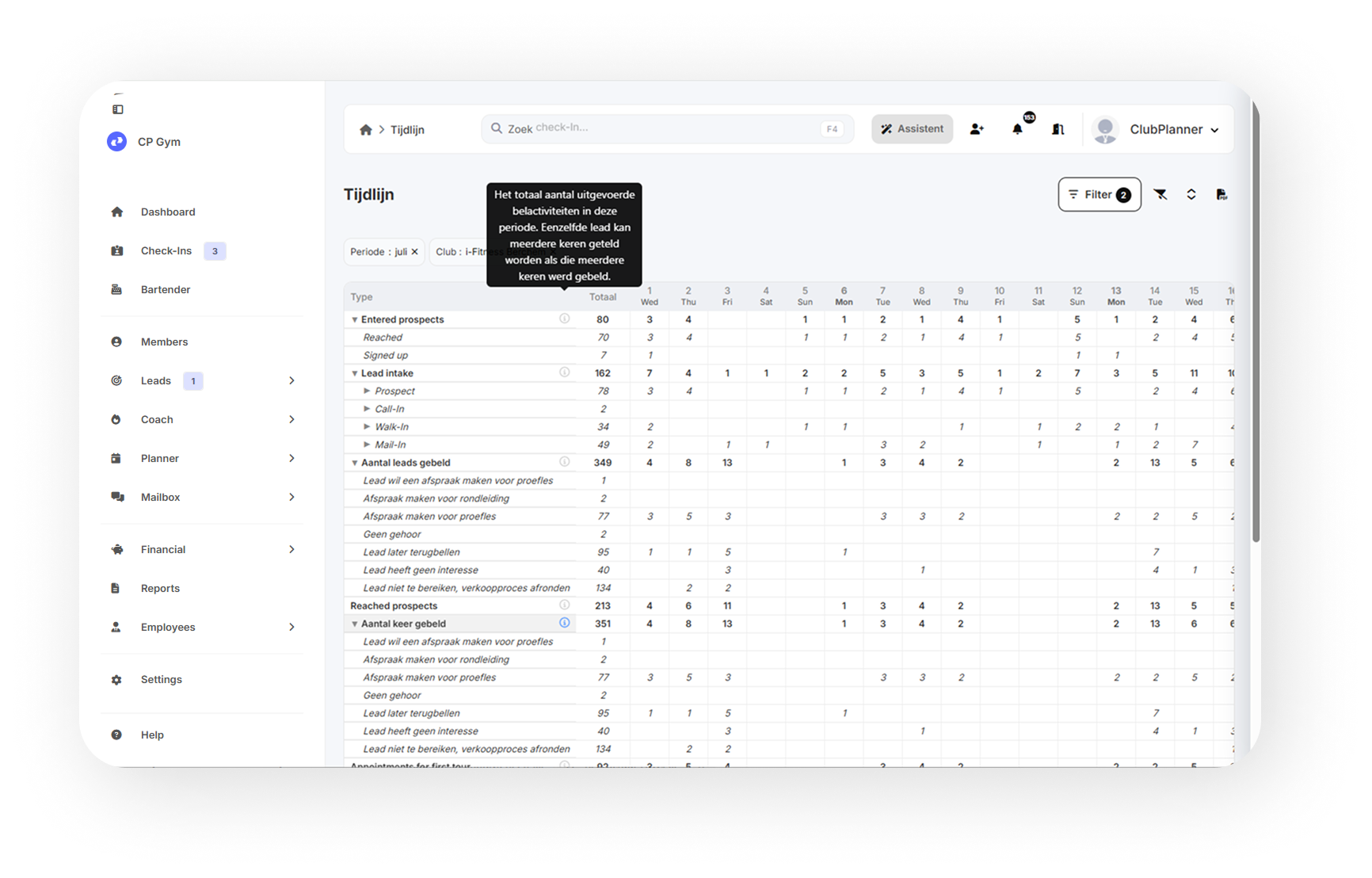The height and width of the screenshot is (878, 1372).
Task: Click the export report icon
Action: point(1221,194)
